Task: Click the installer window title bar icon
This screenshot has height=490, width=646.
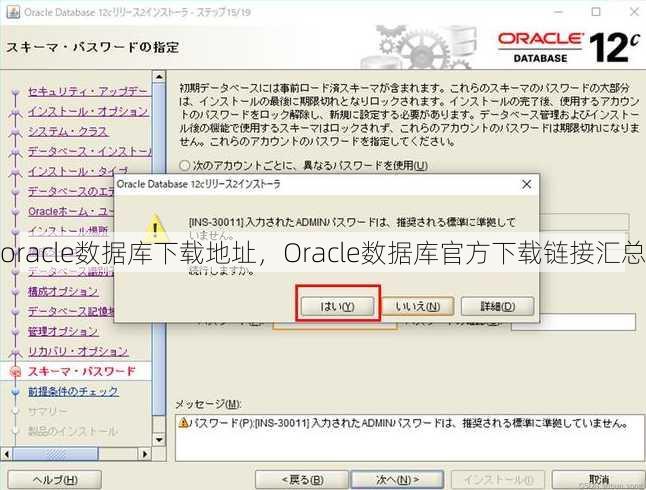Action: (x=13, y=12)
